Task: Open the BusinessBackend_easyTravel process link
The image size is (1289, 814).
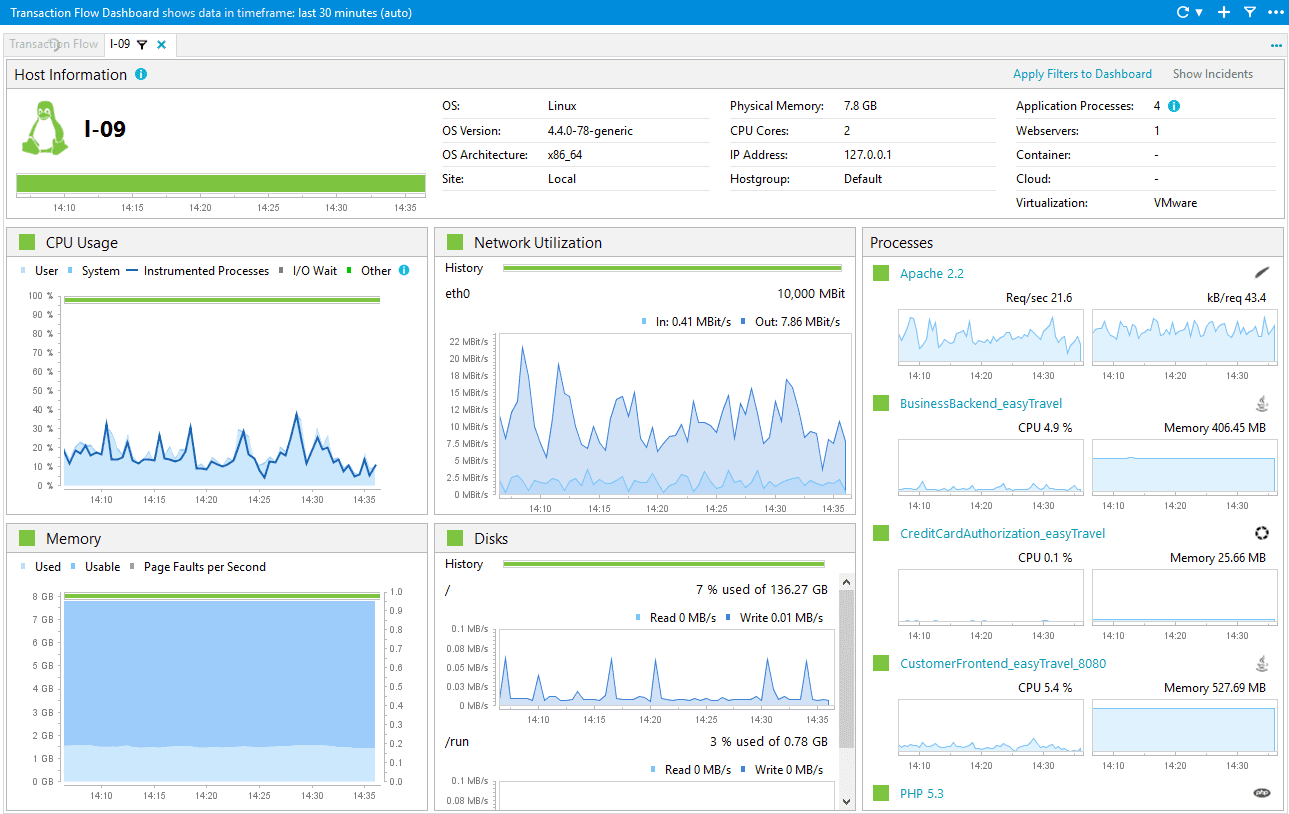Action: 981,403
